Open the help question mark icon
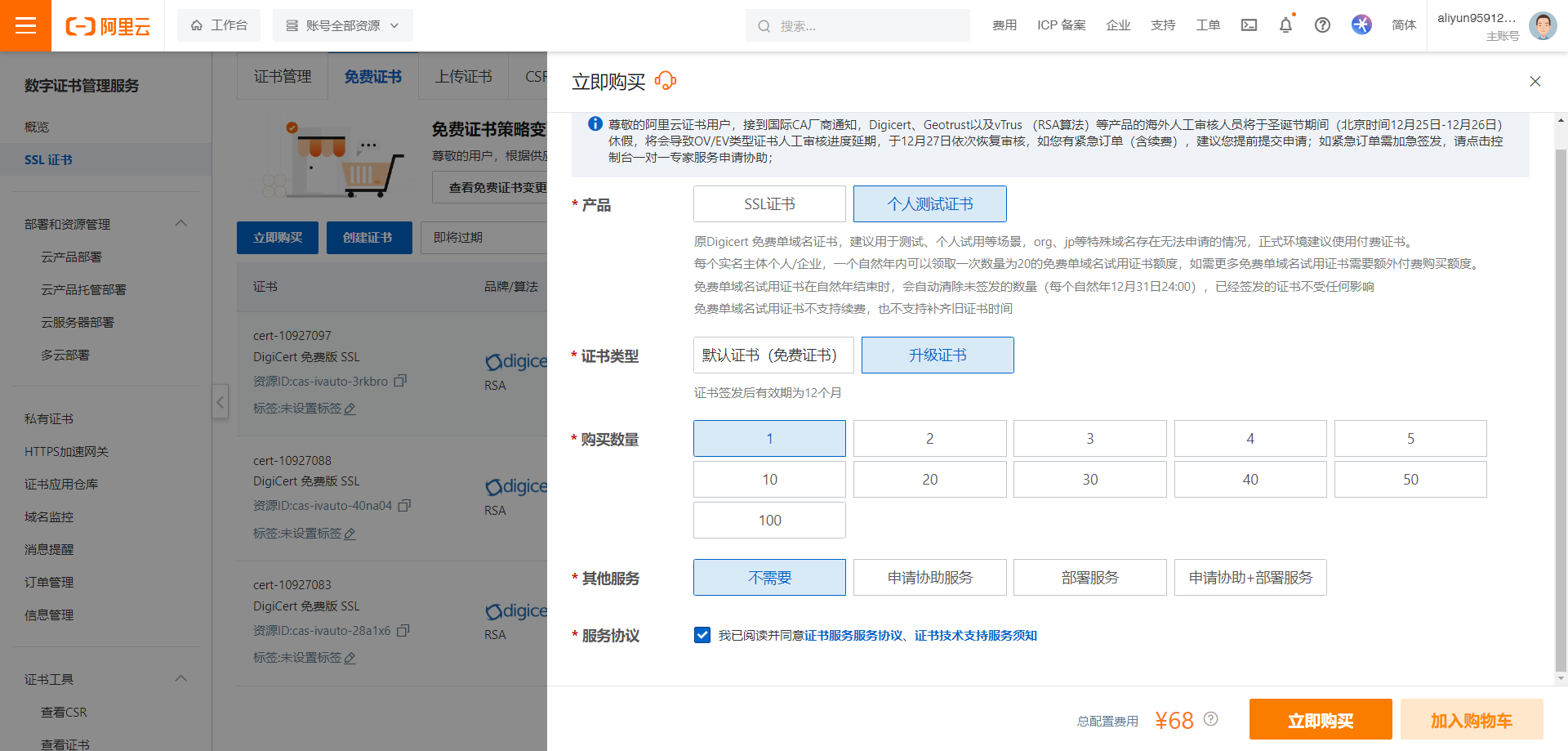The height and width of the screenshot is (751, 1568). pos(1322,25)
